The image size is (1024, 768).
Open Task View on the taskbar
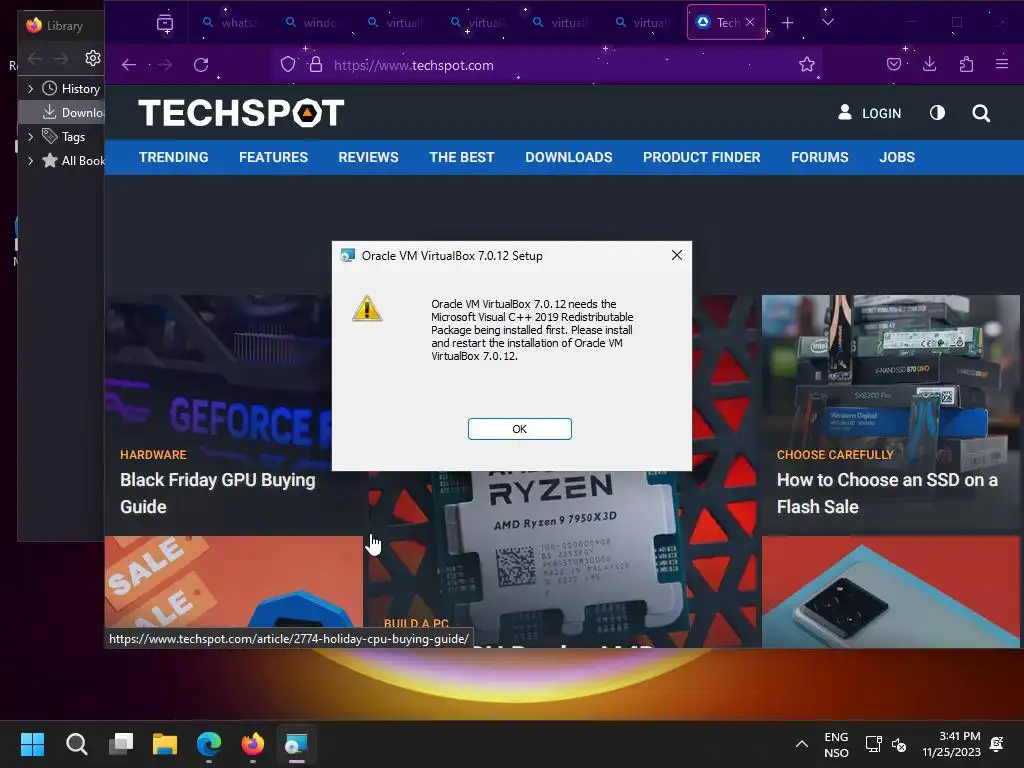[x=121, y=744]
